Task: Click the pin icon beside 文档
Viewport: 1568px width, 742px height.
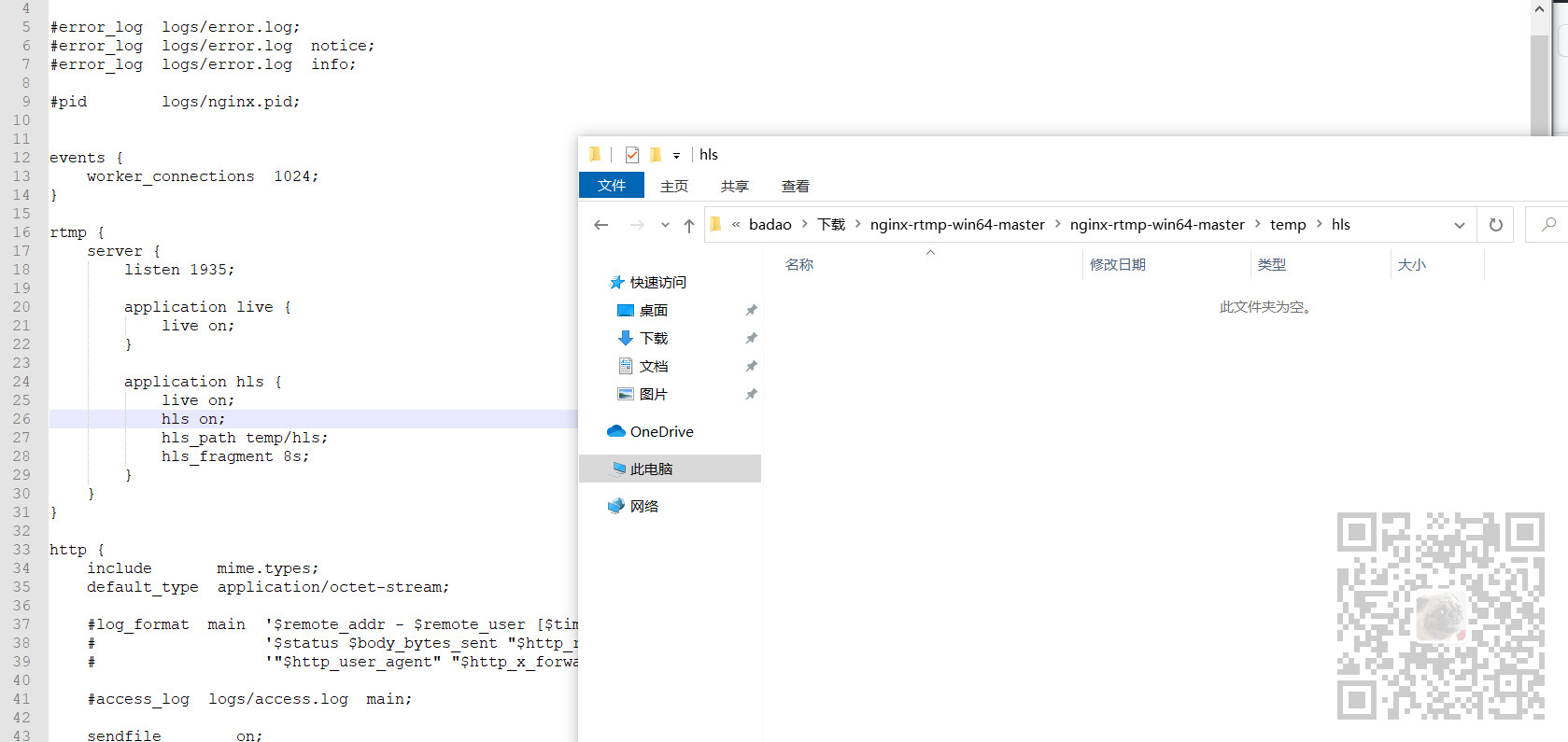Action: pyautogui.click(x=751, y=367)
